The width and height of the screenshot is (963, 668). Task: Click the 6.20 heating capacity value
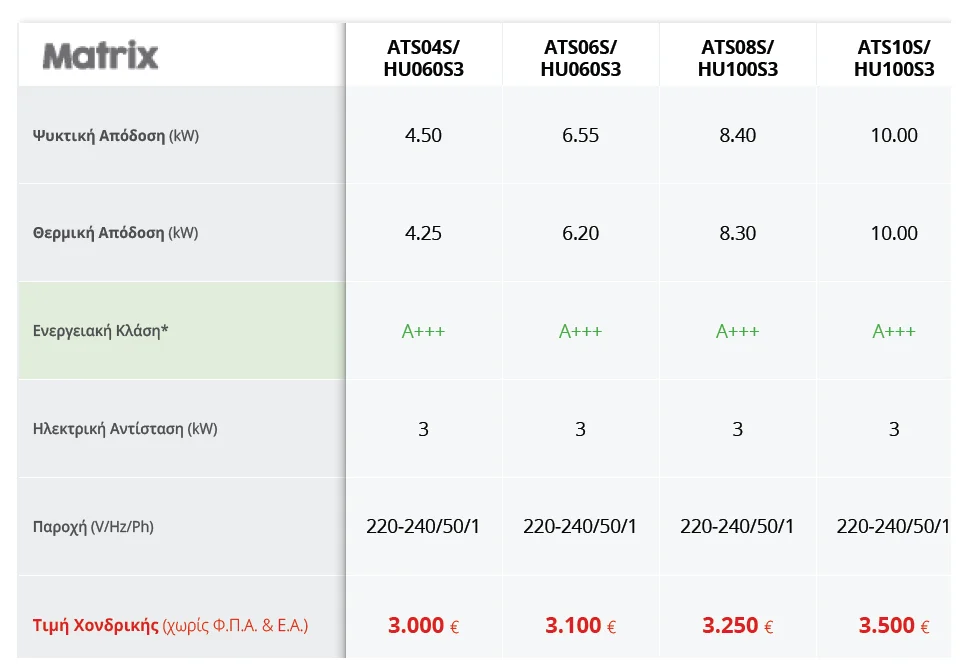point(580,233)
